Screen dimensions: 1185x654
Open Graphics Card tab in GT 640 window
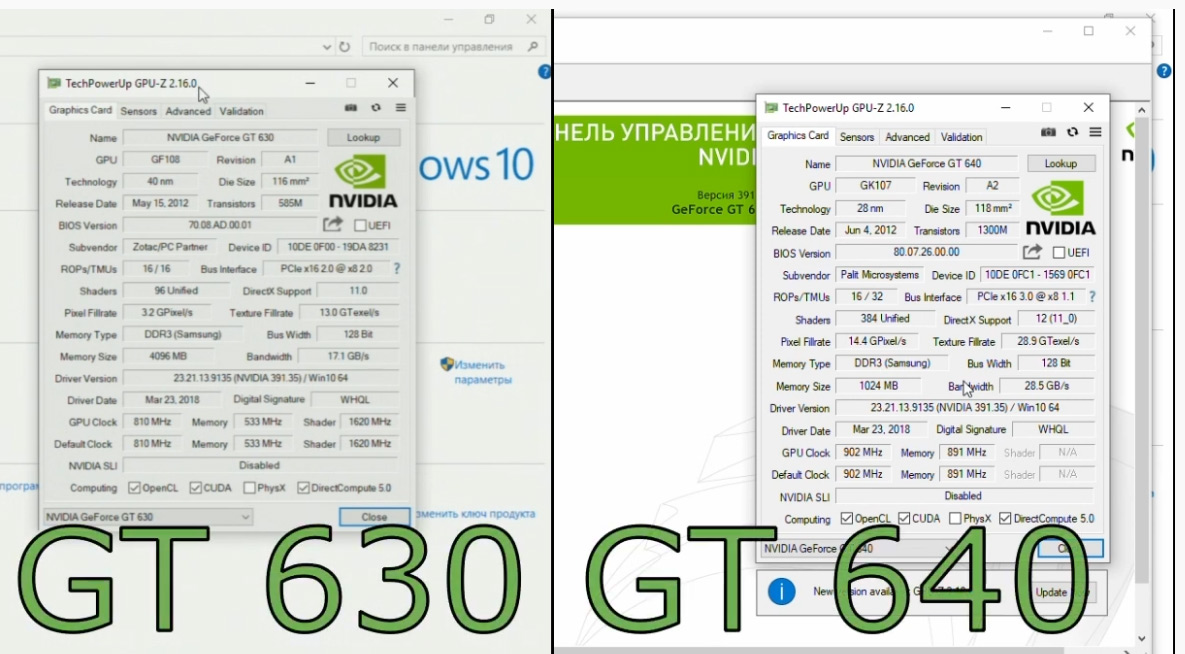click(797, 135)
